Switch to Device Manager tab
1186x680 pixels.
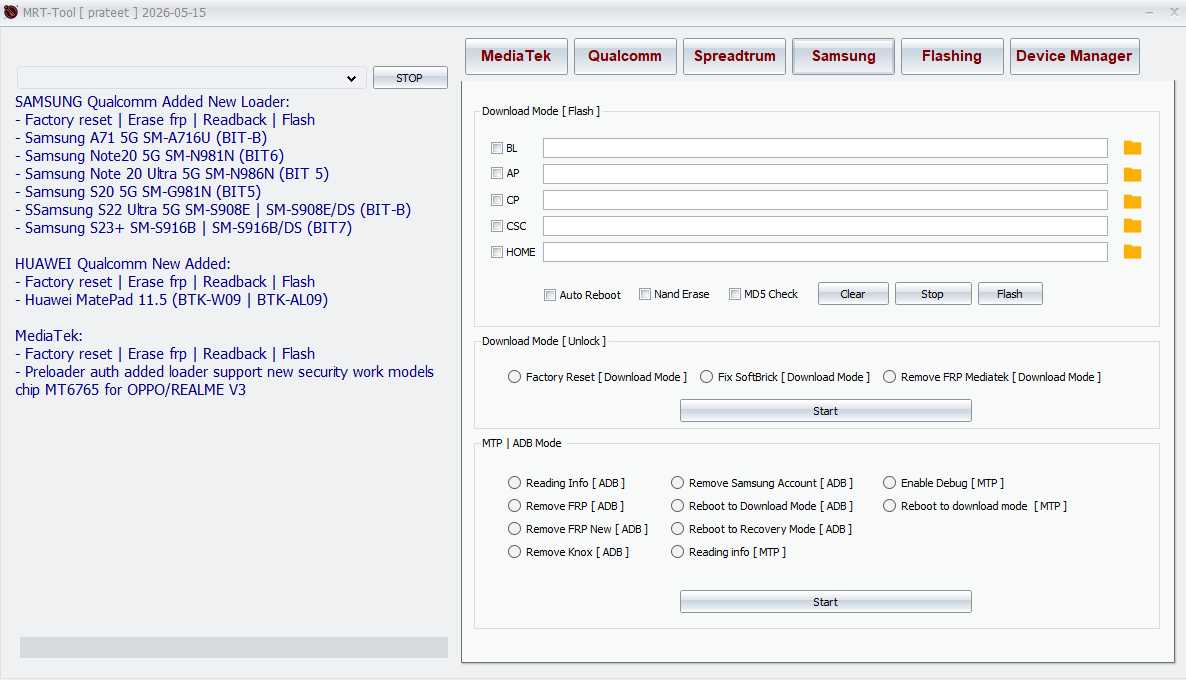[1074, 56]
